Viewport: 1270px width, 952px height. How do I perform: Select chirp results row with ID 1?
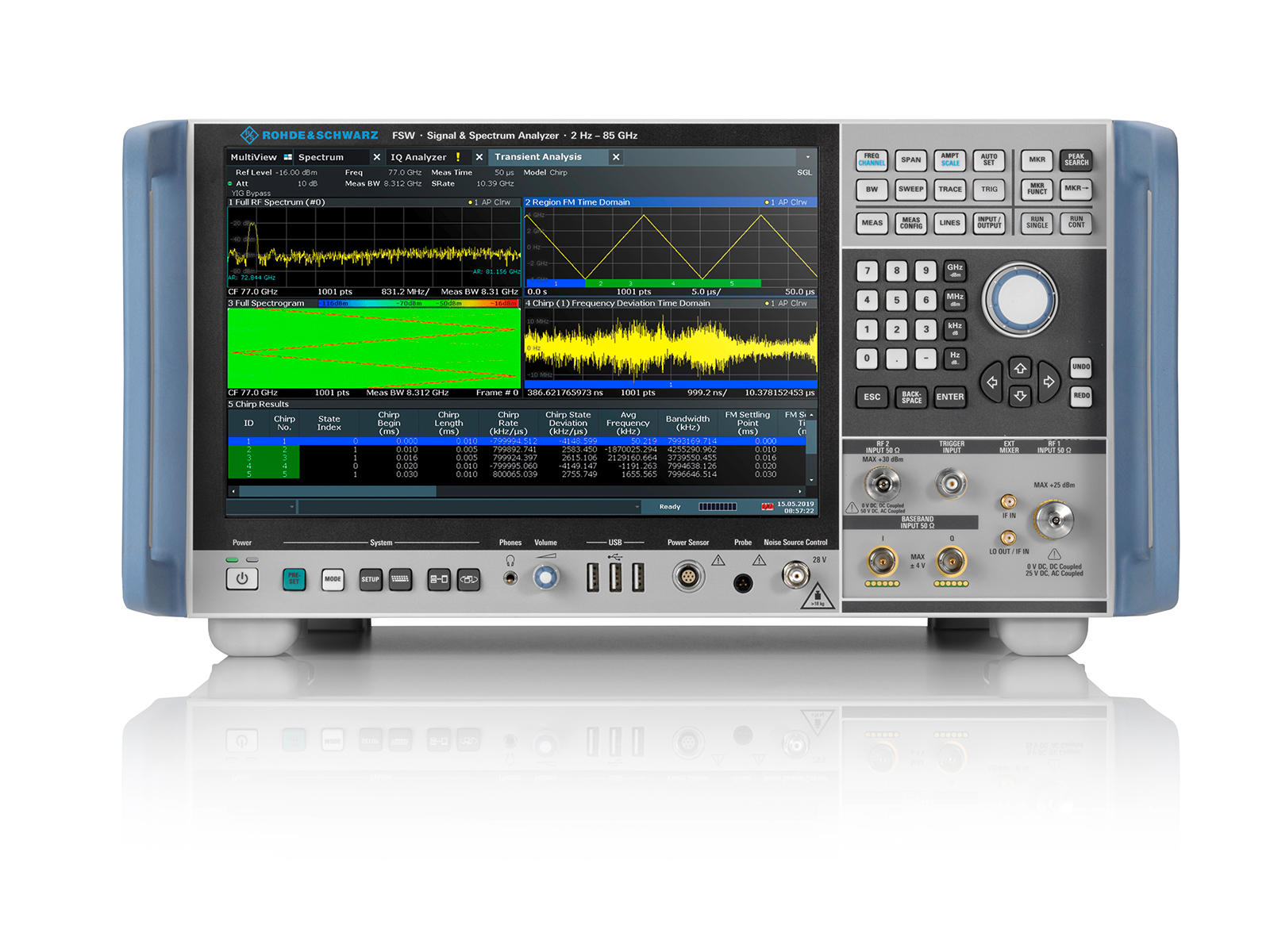(517, 441)
